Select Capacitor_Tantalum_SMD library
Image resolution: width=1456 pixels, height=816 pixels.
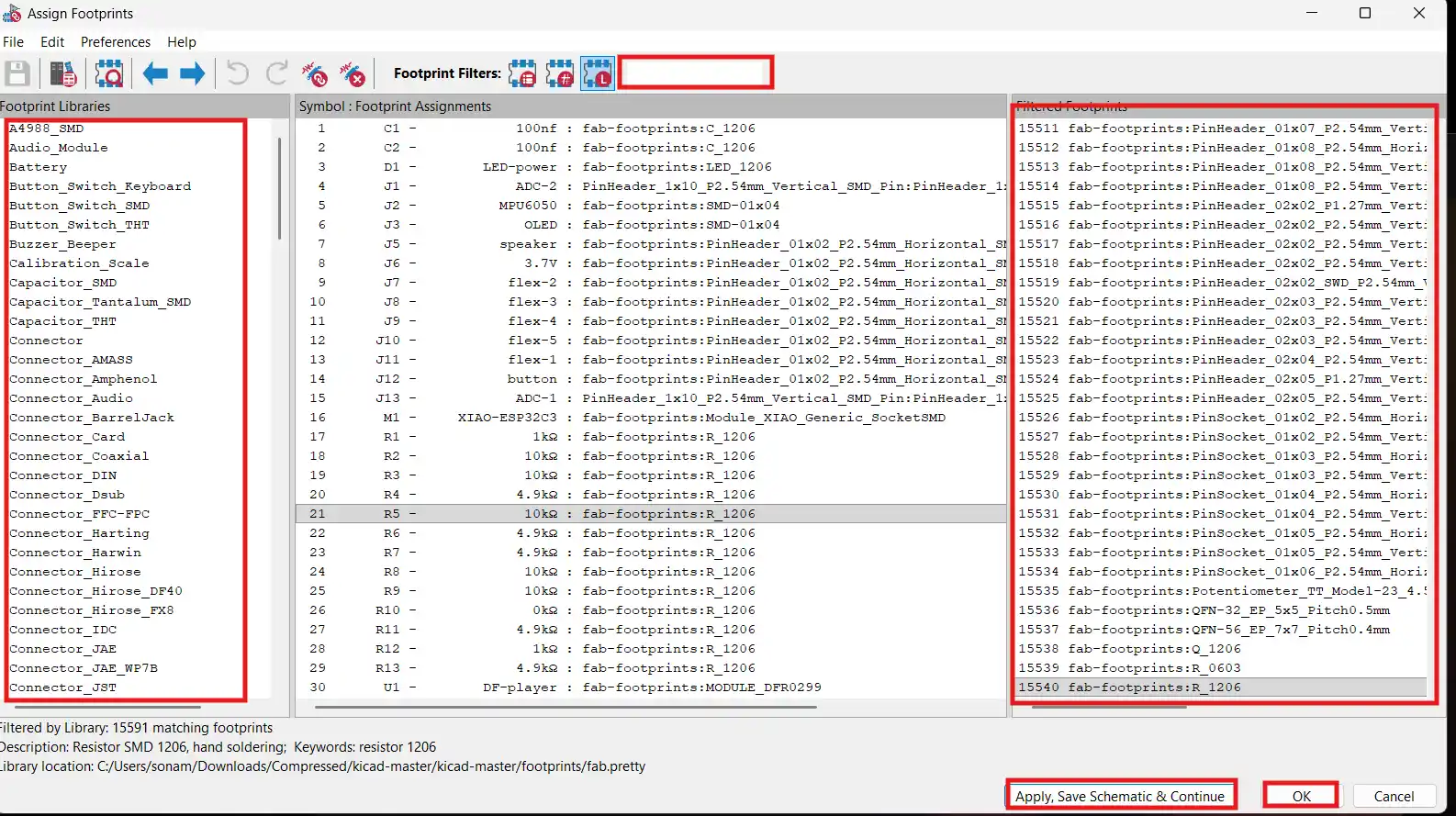[x=100, y=302]
